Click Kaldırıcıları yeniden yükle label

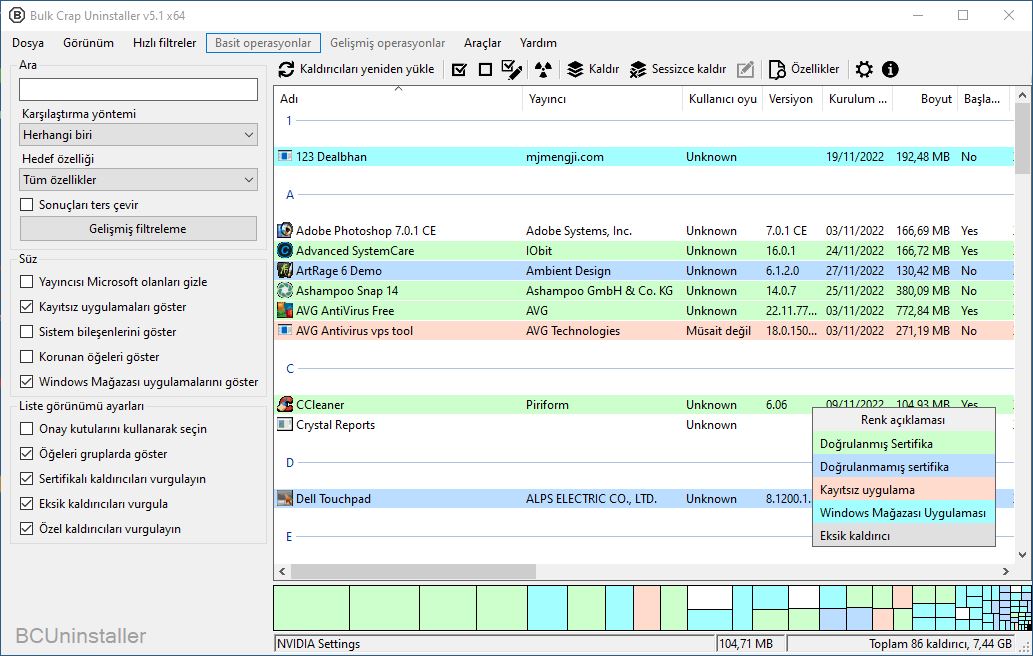click(367, 69)
